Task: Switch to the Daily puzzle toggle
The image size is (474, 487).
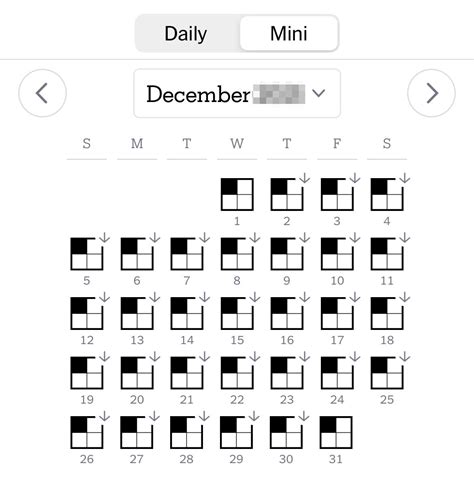Action: coord(186,33)
